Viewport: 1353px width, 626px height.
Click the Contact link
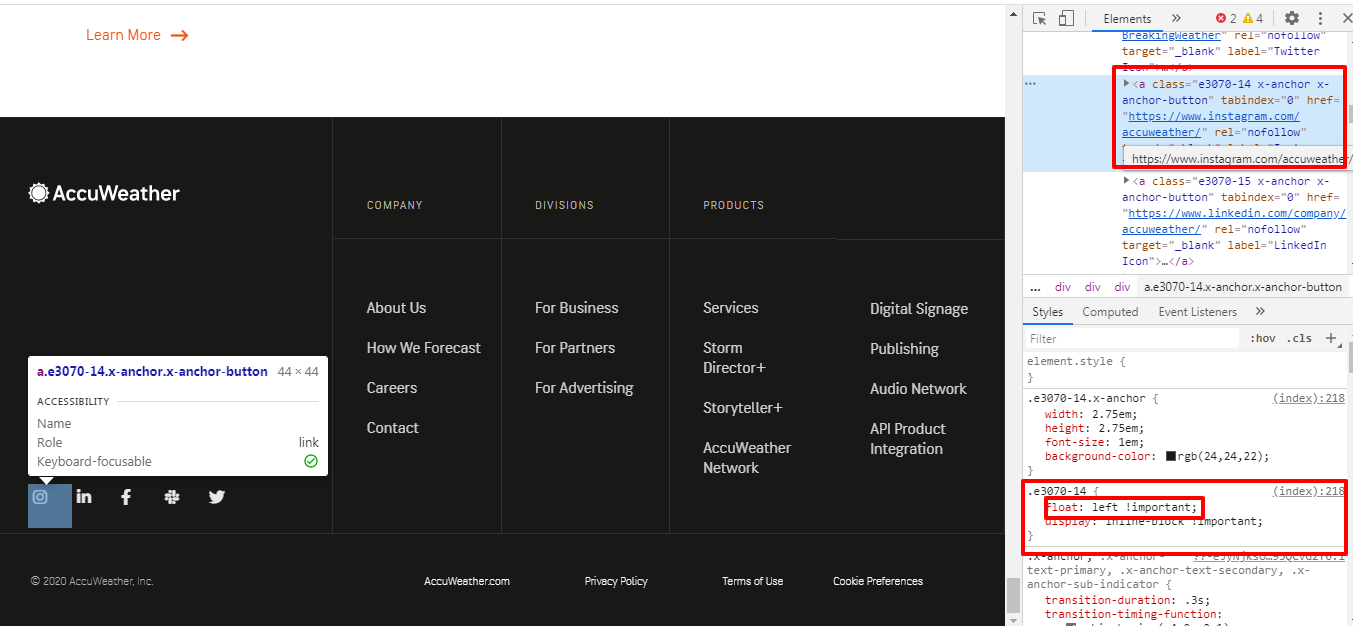[x=392, y=428]
